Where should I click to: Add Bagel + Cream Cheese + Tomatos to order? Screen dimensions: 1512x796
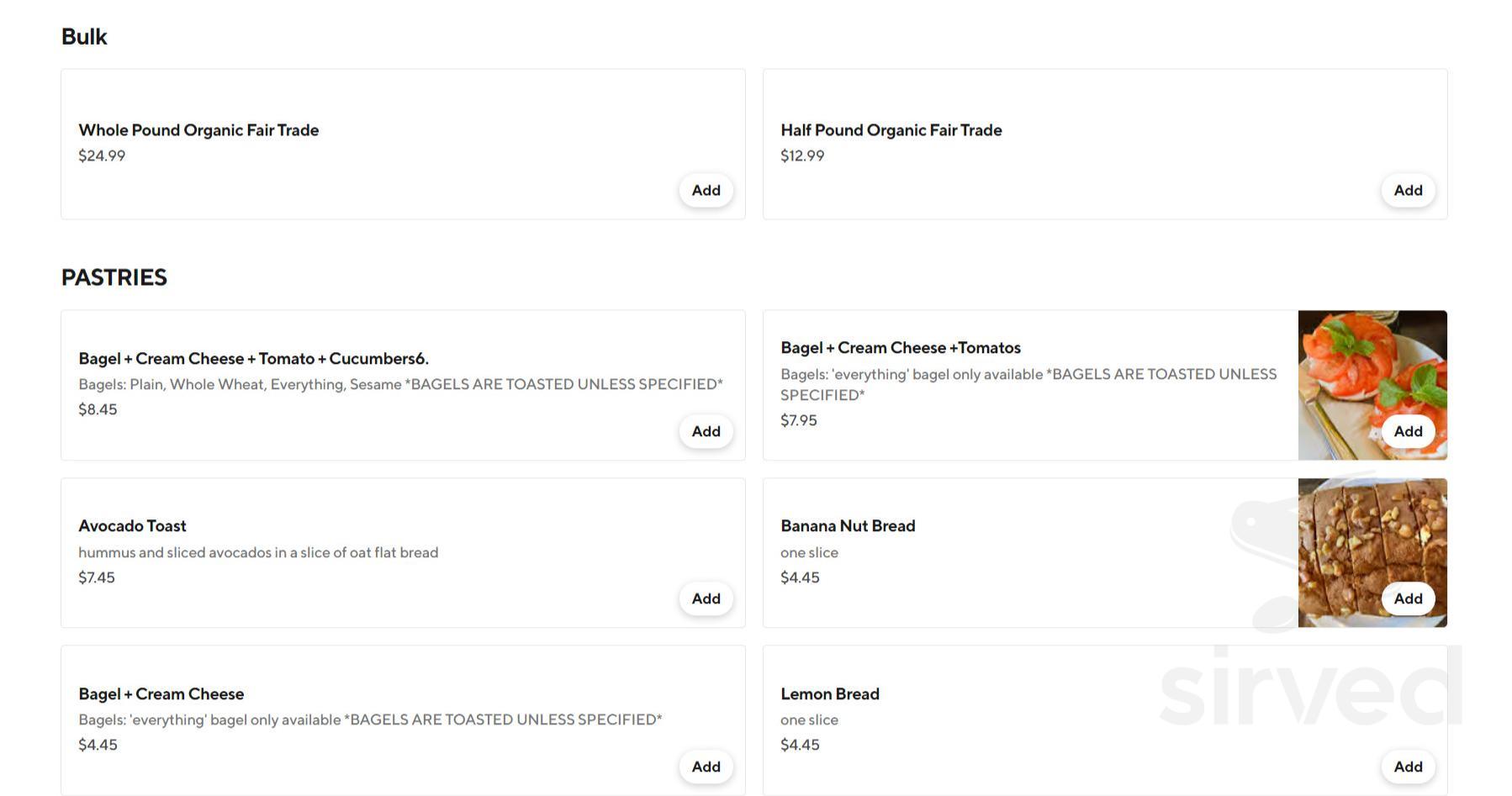[x=1408, y=431]
